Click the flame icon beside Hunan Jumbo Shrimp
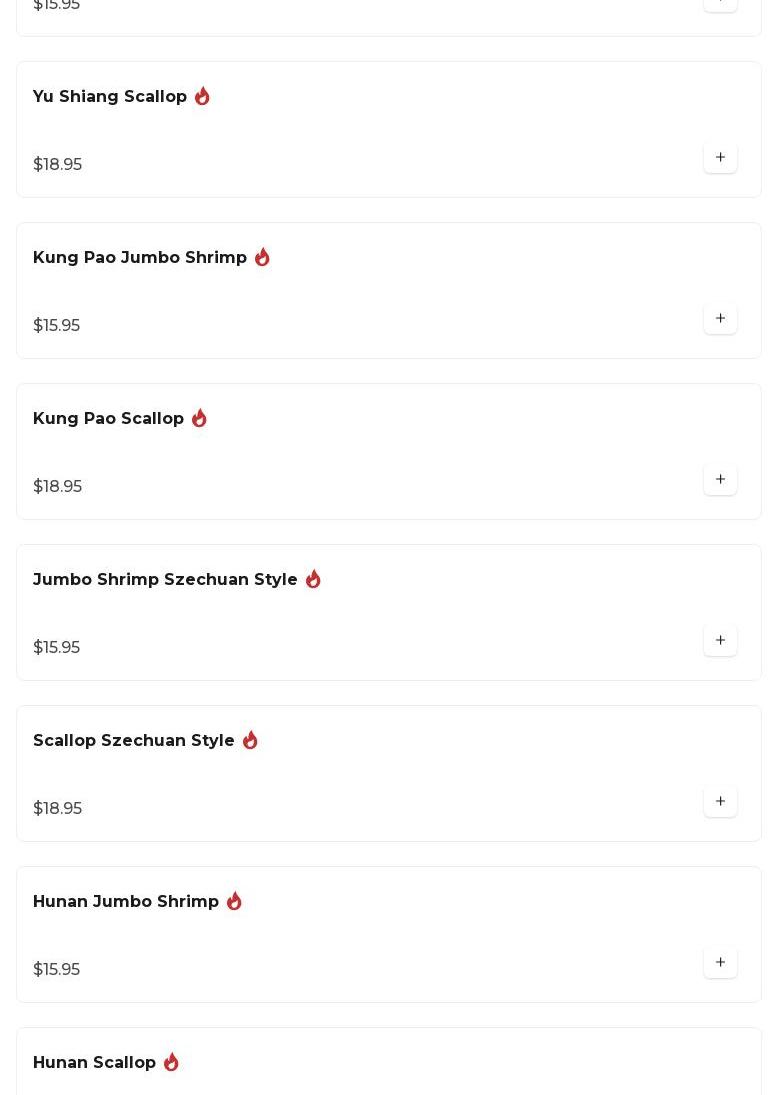 (234, 901)
